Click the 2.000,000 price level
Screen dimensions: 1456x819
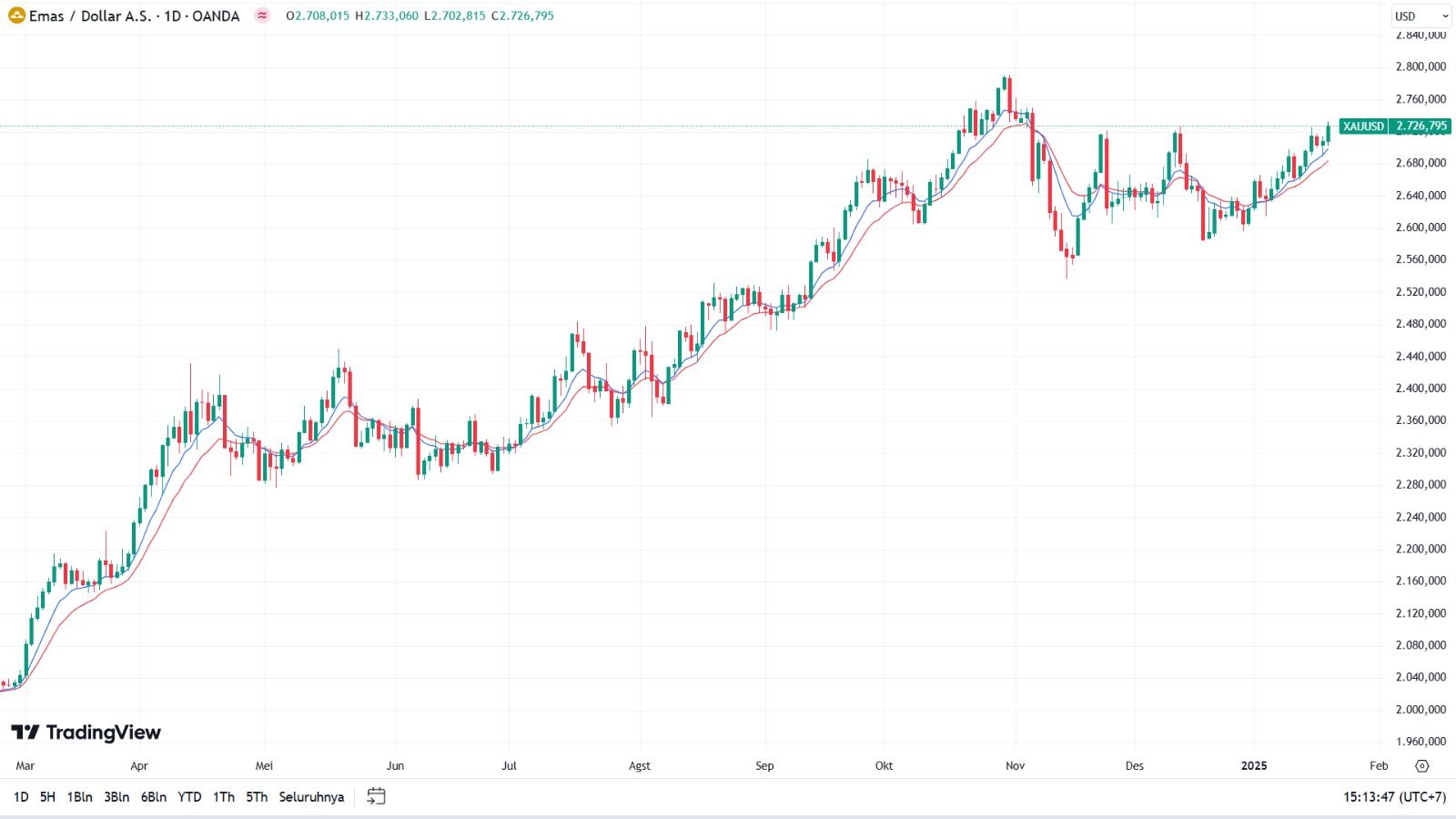(x=1421, y=710)
